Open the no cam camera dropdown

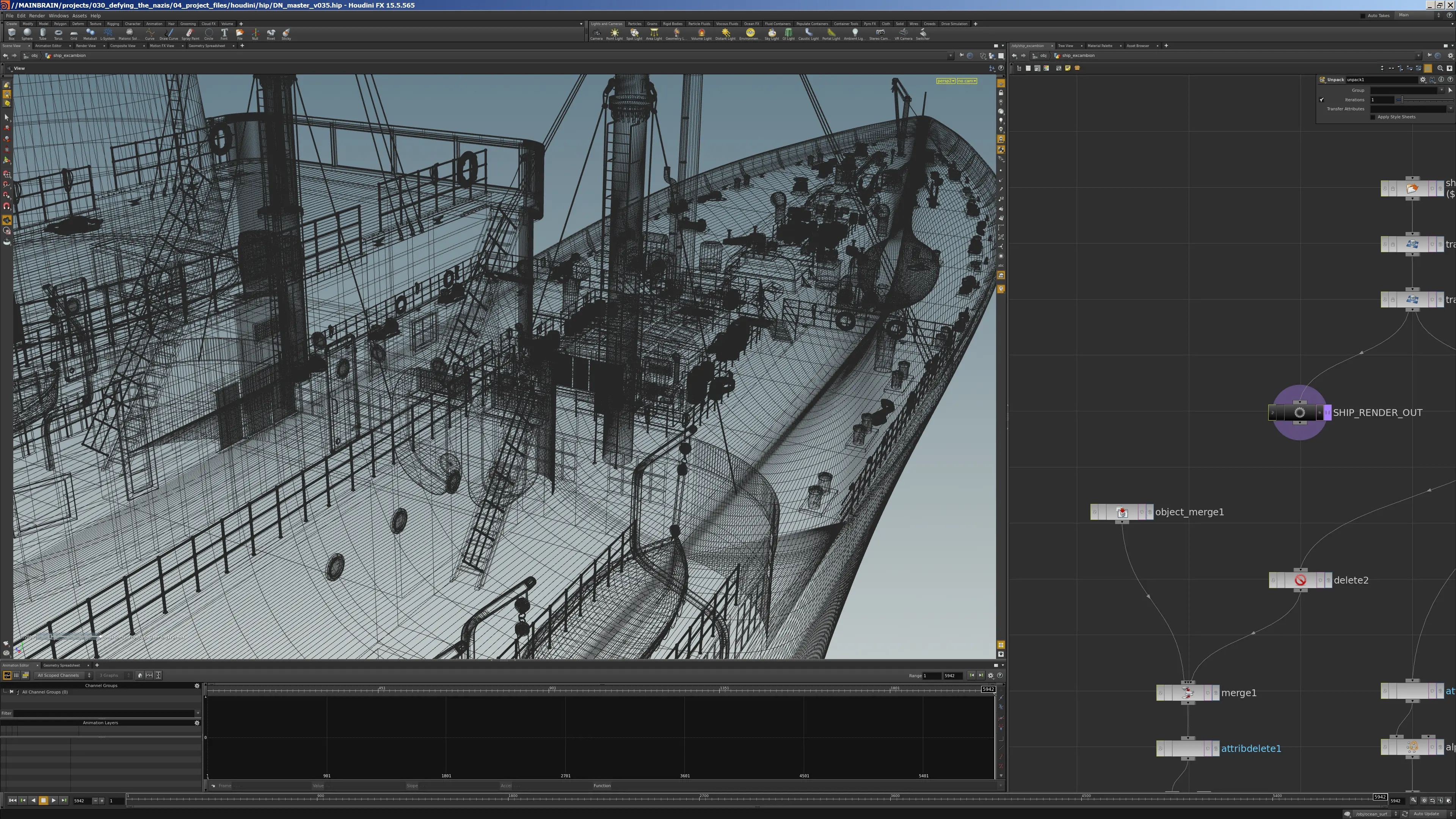click(967, 81)
